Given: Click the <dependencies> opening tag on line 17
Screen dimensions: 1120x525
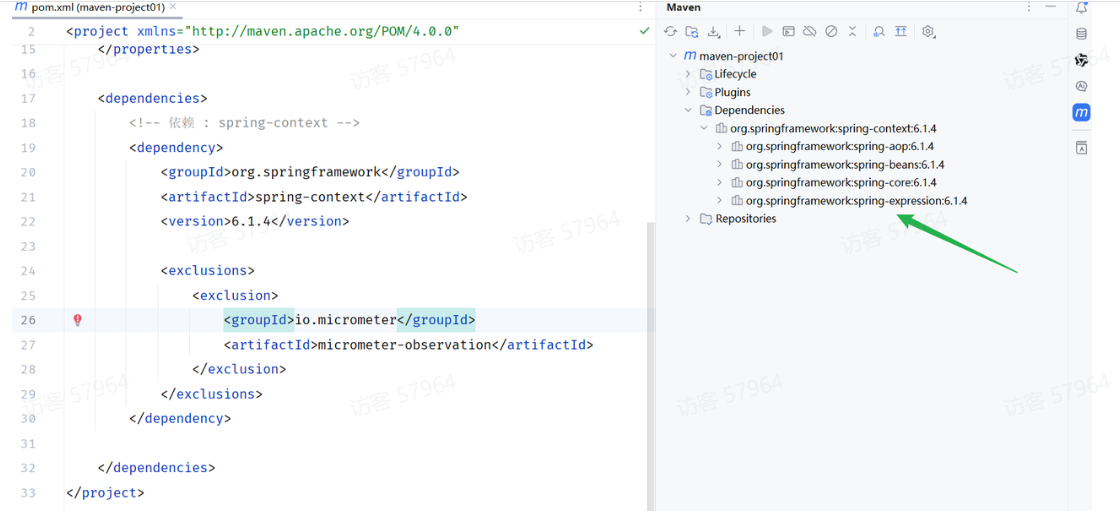Looking at the screenshot, I should (x=153, y=99).
